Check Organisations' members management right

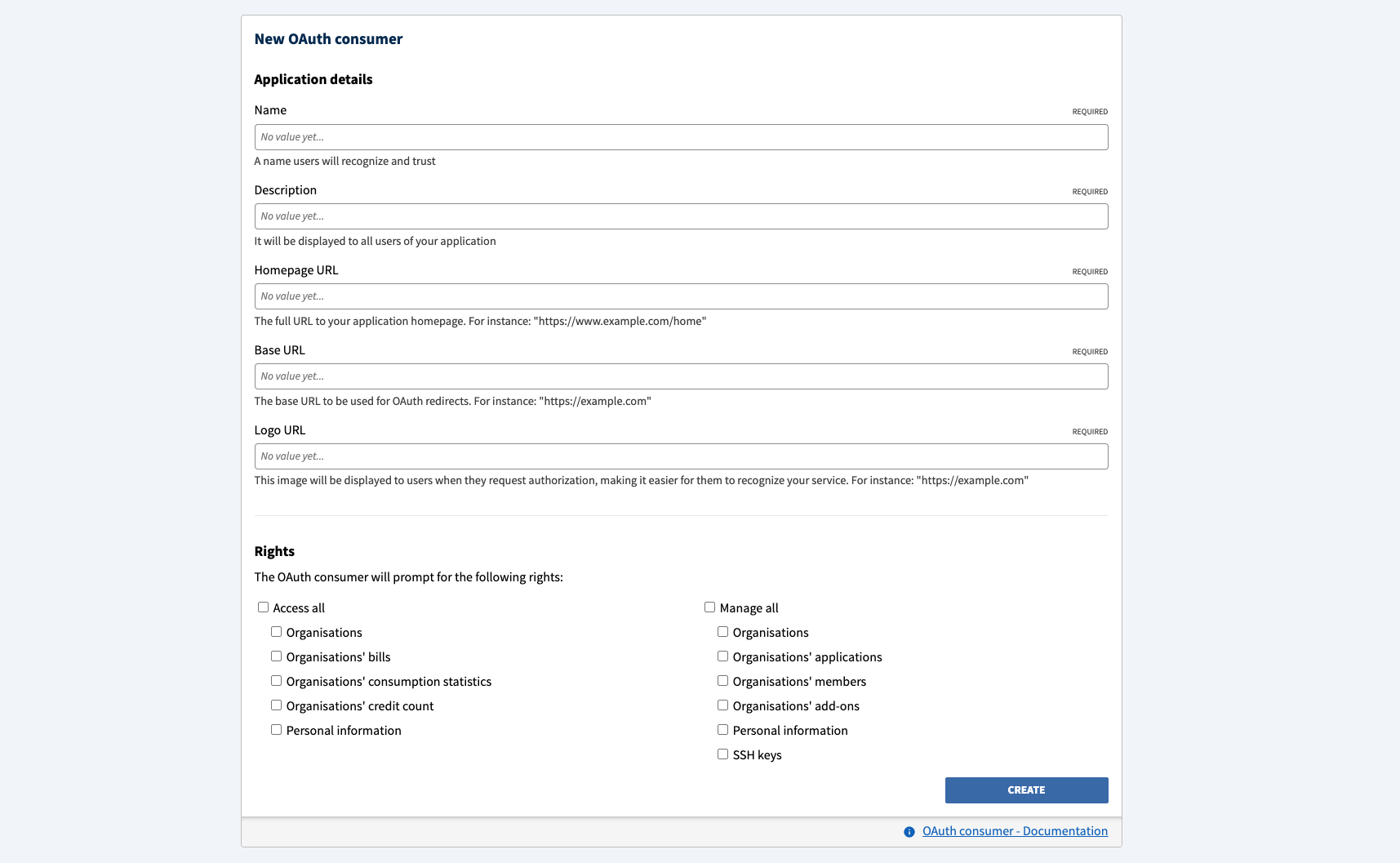click(x=722, y=680)
